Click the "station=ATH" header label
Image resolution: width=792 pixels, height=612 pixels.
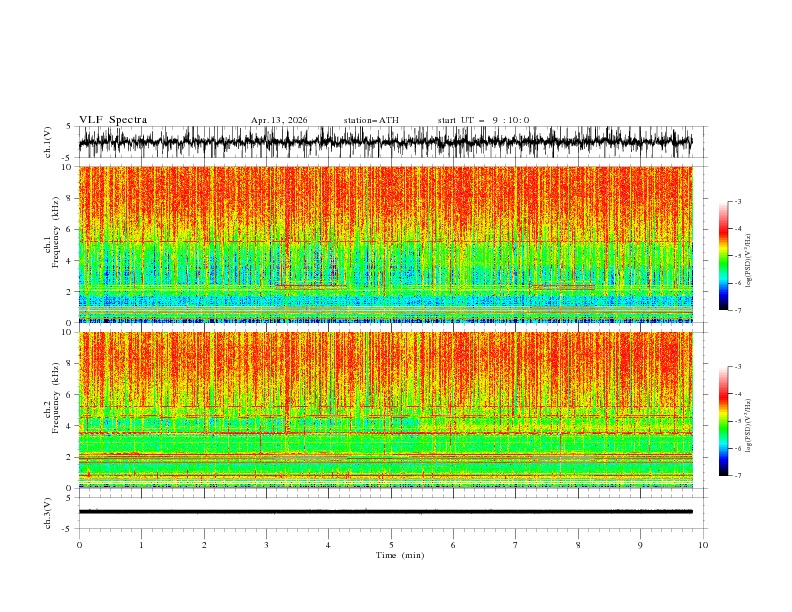point(371,120)
